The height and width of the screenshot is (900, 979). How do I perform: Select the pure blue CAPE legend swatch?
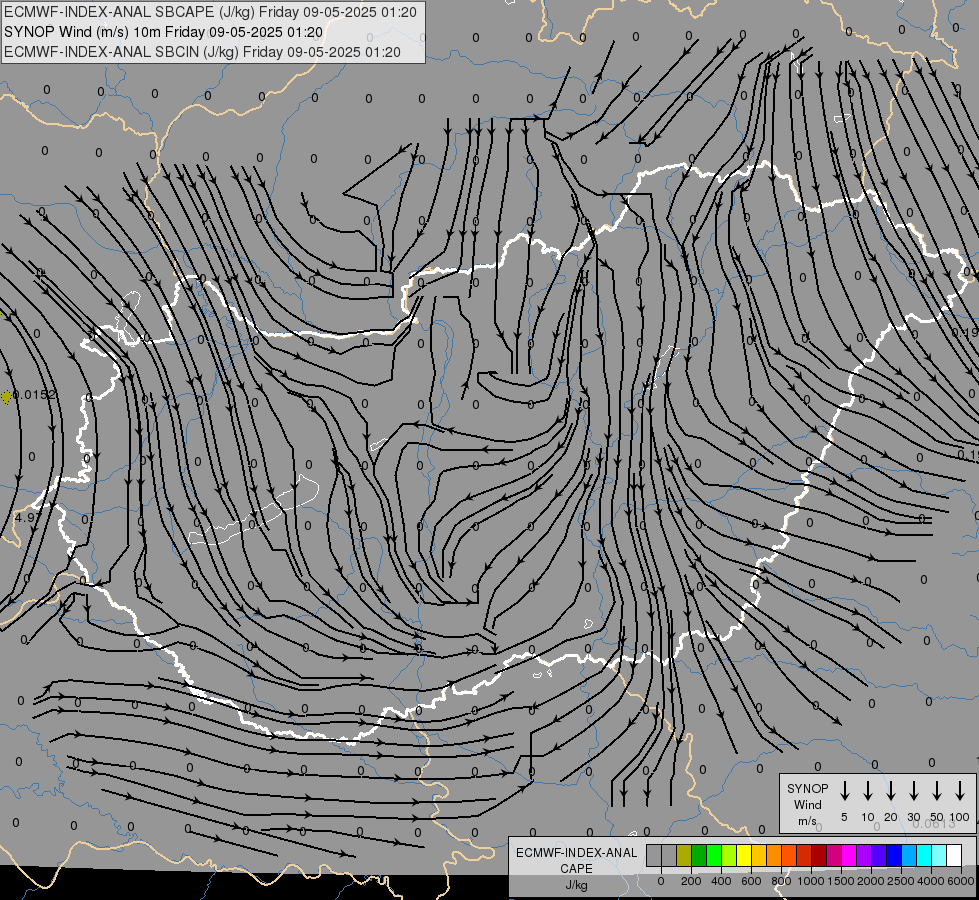tap(894, 855)
